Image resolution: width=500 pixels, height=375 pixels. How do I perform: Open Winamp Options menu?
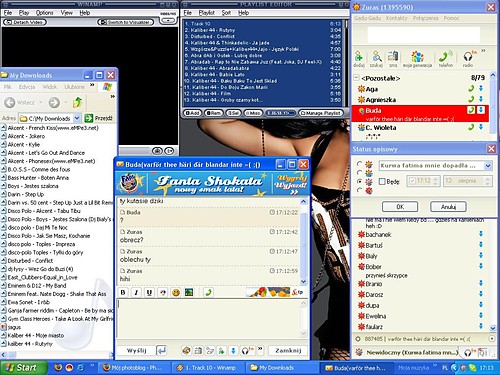(x=44, y=13)
